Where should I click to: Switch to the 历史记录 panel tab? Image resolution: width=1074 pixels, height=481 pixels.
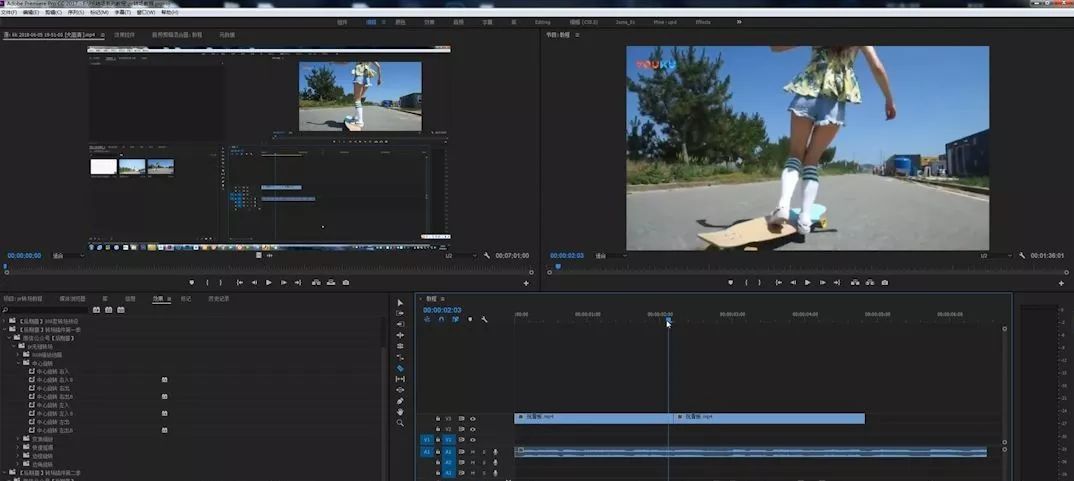pyautogui.click(x=218, y=299)
